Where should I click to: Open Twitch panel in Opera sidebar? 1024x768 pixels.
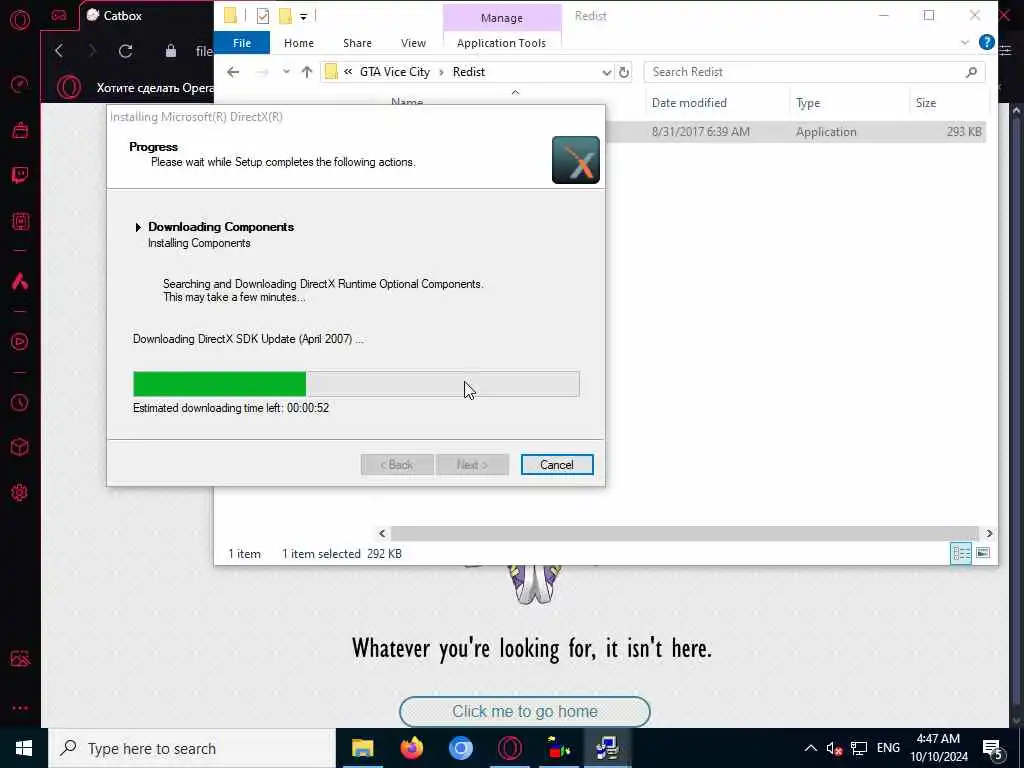pos(20,175)
